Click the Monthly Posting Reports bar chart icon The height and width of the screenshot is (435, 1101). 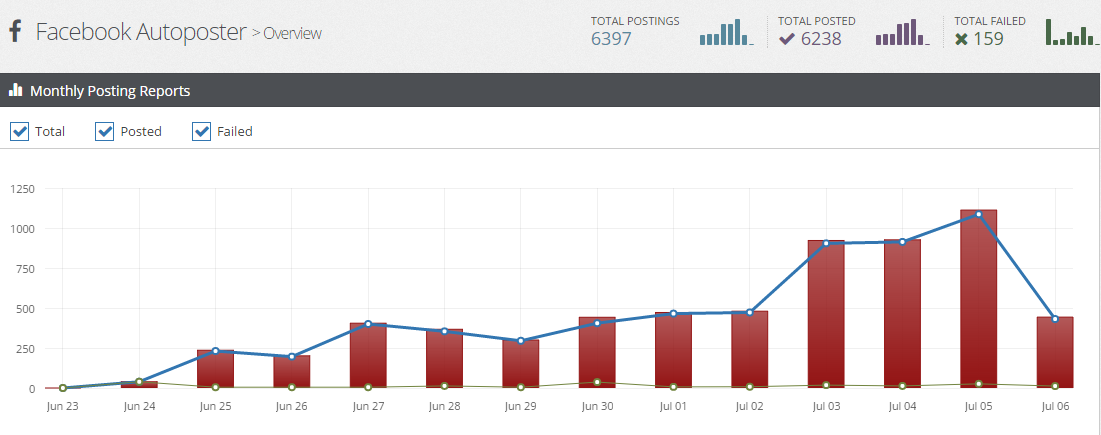[x=15, y=90]
